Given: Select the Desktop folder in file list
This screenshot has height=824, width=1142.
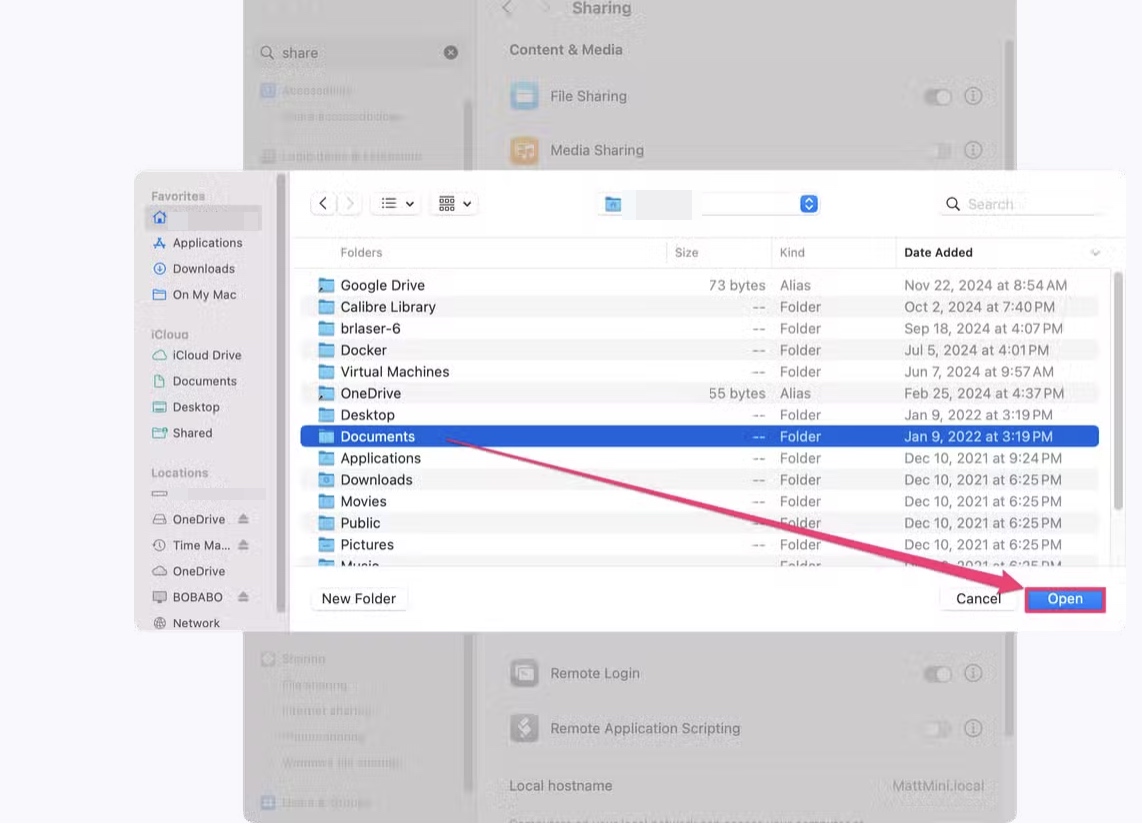Looking at the screenshot, I should tap(699, 415).
